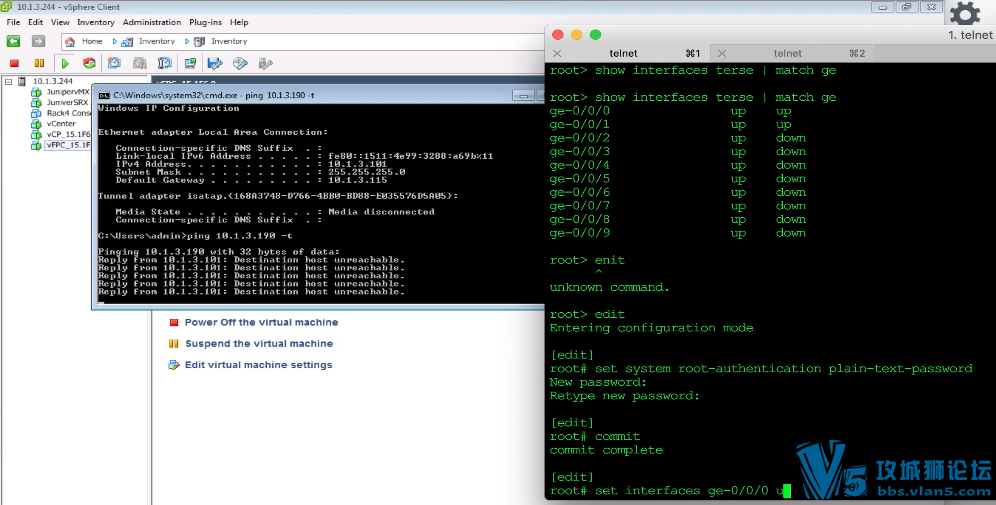Image resolution: width=996 pixels, height=505 pixels.
Task: Click the cmd.exe window title icon
Action: (104, 95)
